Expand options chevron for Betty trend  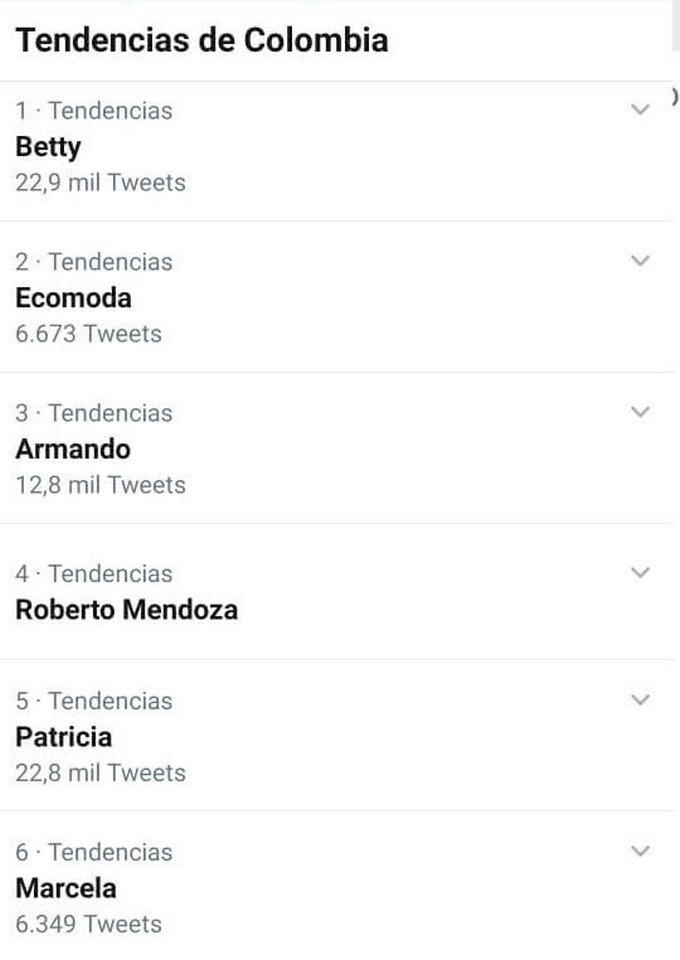point(641,110)
